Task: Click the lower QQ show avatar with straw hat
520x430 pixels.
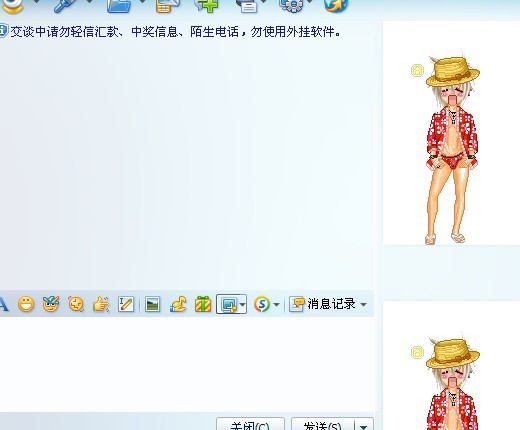Action: click(453, 380)
